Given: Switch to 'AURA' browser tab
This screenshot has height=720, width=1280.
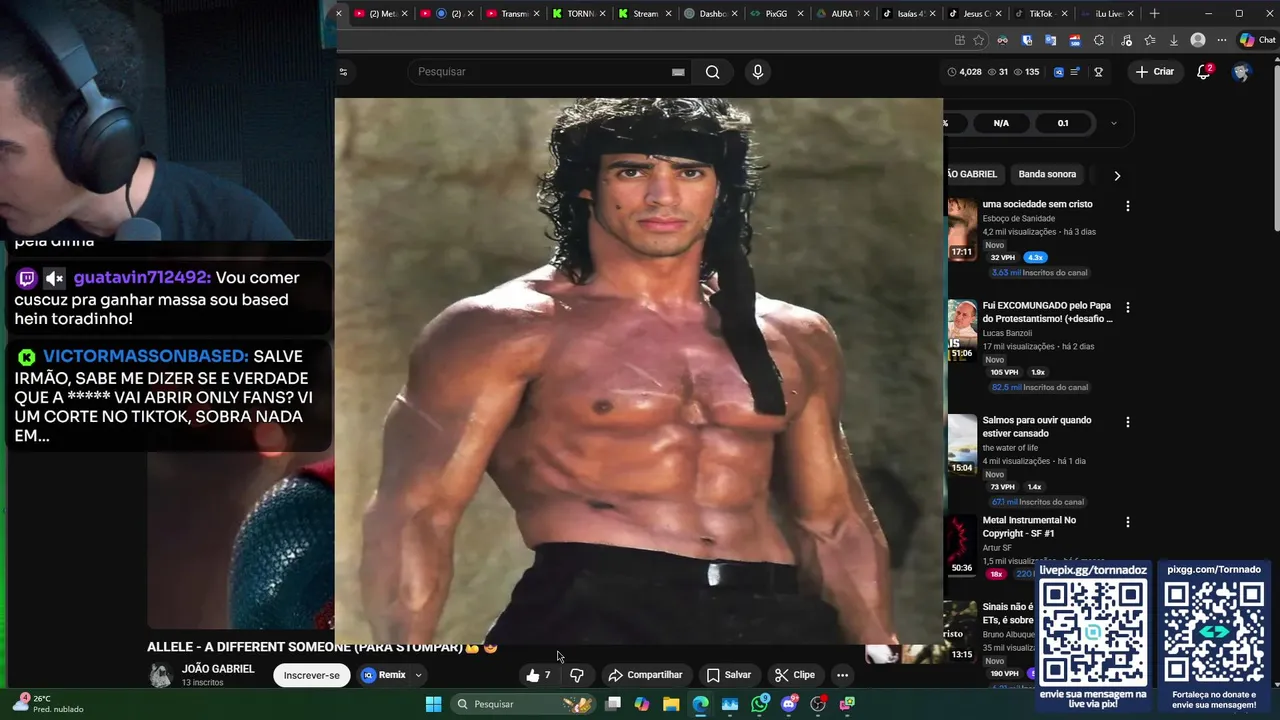Looking at the screenshot, I should tap(841, 14).
